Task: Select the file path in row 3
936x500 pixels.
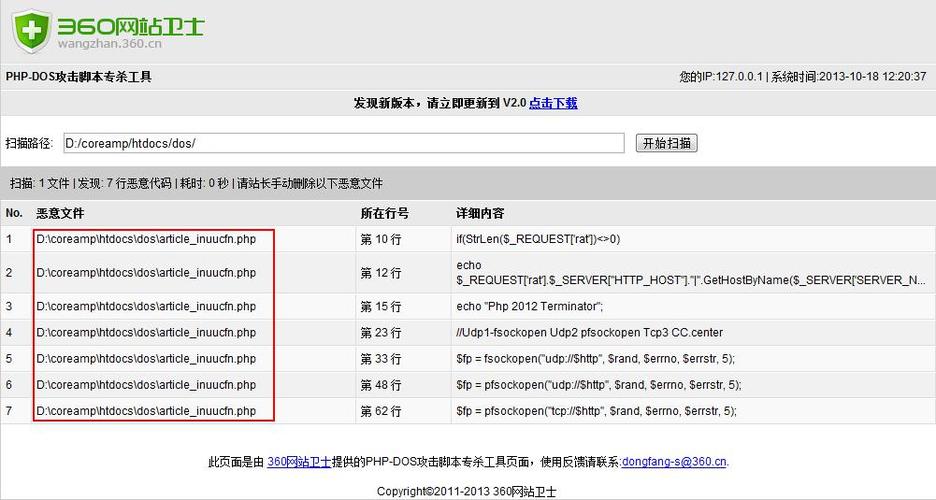Action: (146, 306)
